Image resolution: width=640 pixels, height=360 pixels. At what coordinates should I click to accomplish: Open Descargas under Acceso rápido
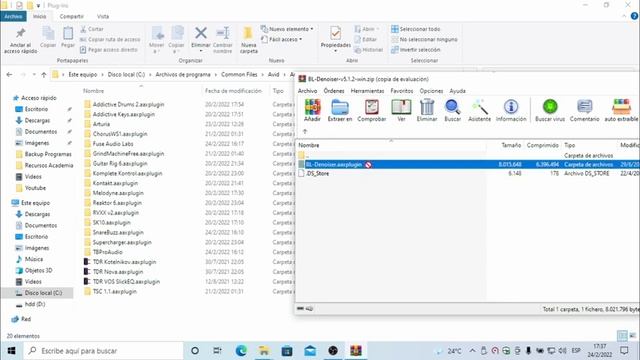tap(37, 120)
